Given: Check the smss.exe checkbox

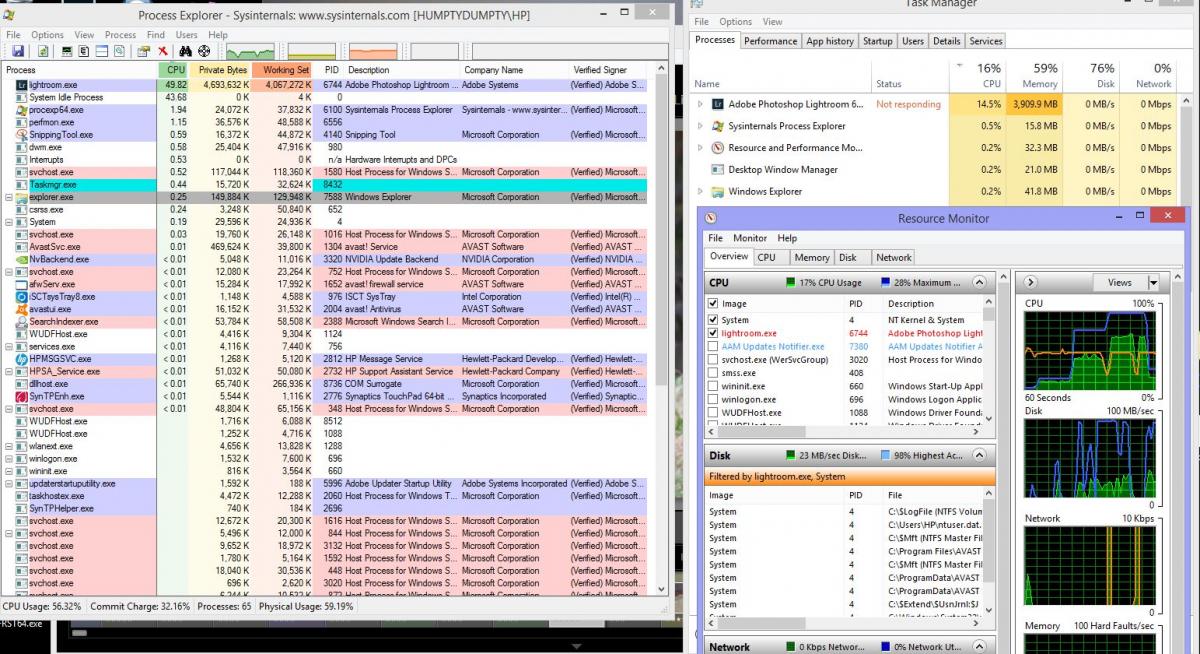Looking at the screenshot, I should pos(713,373).
